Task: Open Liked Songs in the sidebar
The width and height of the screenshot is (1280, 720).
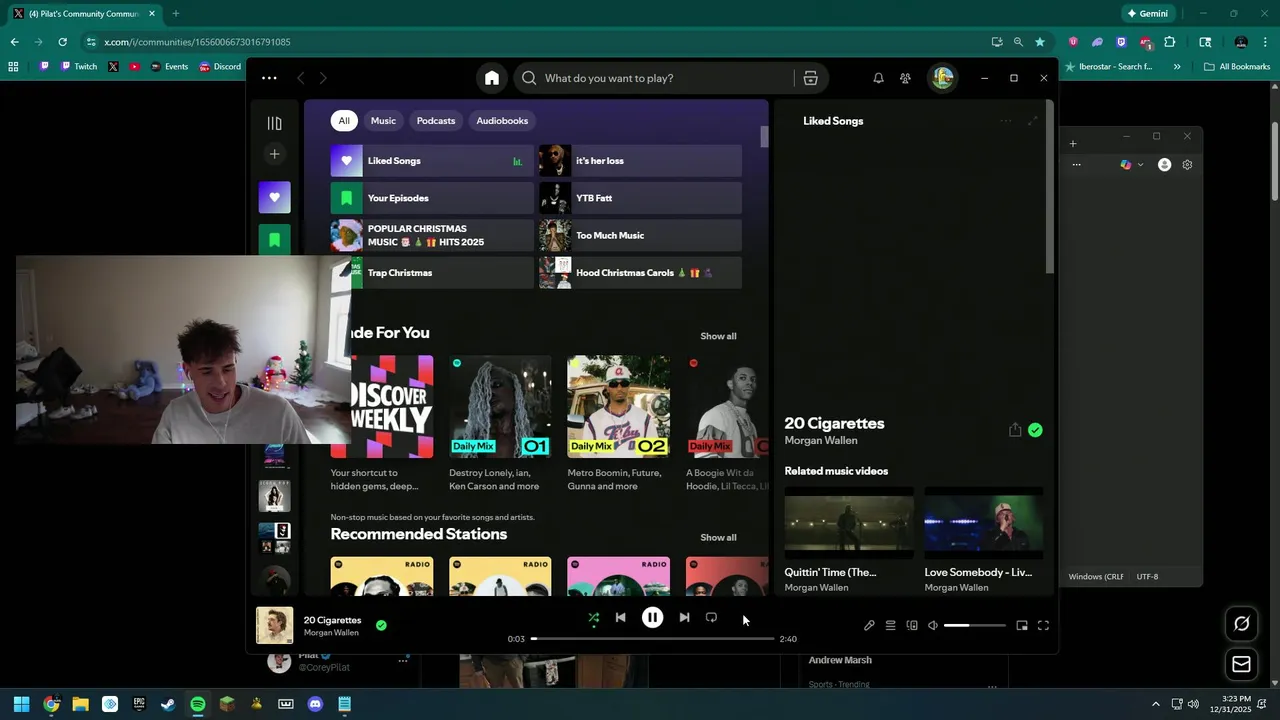Action: 275,197
